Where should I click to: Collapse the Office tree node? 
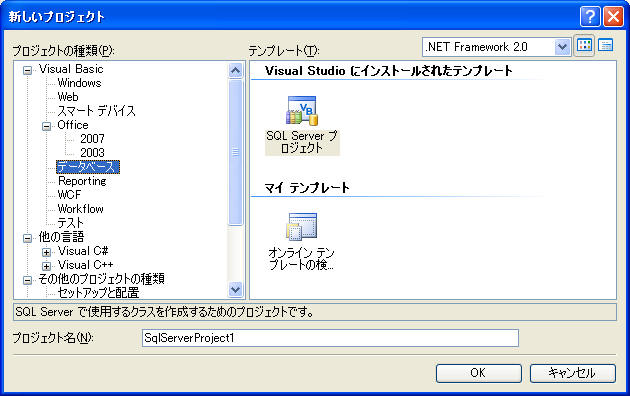[46, 127]
